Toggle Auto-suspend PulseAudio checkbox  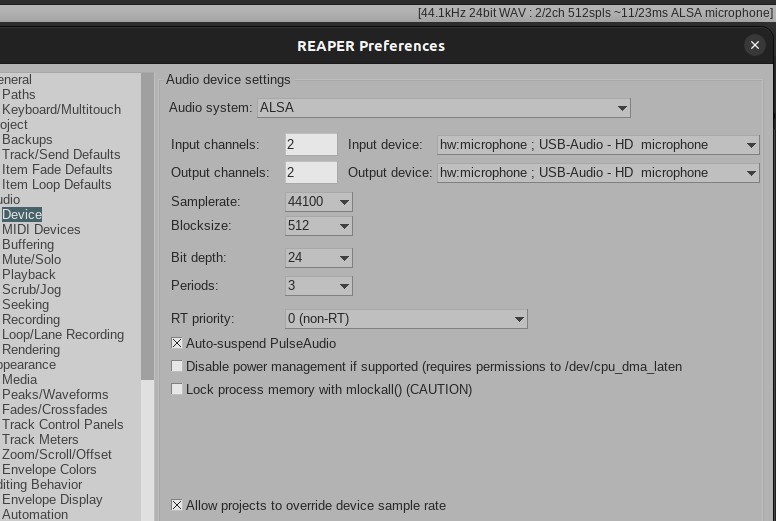[177, 343]
